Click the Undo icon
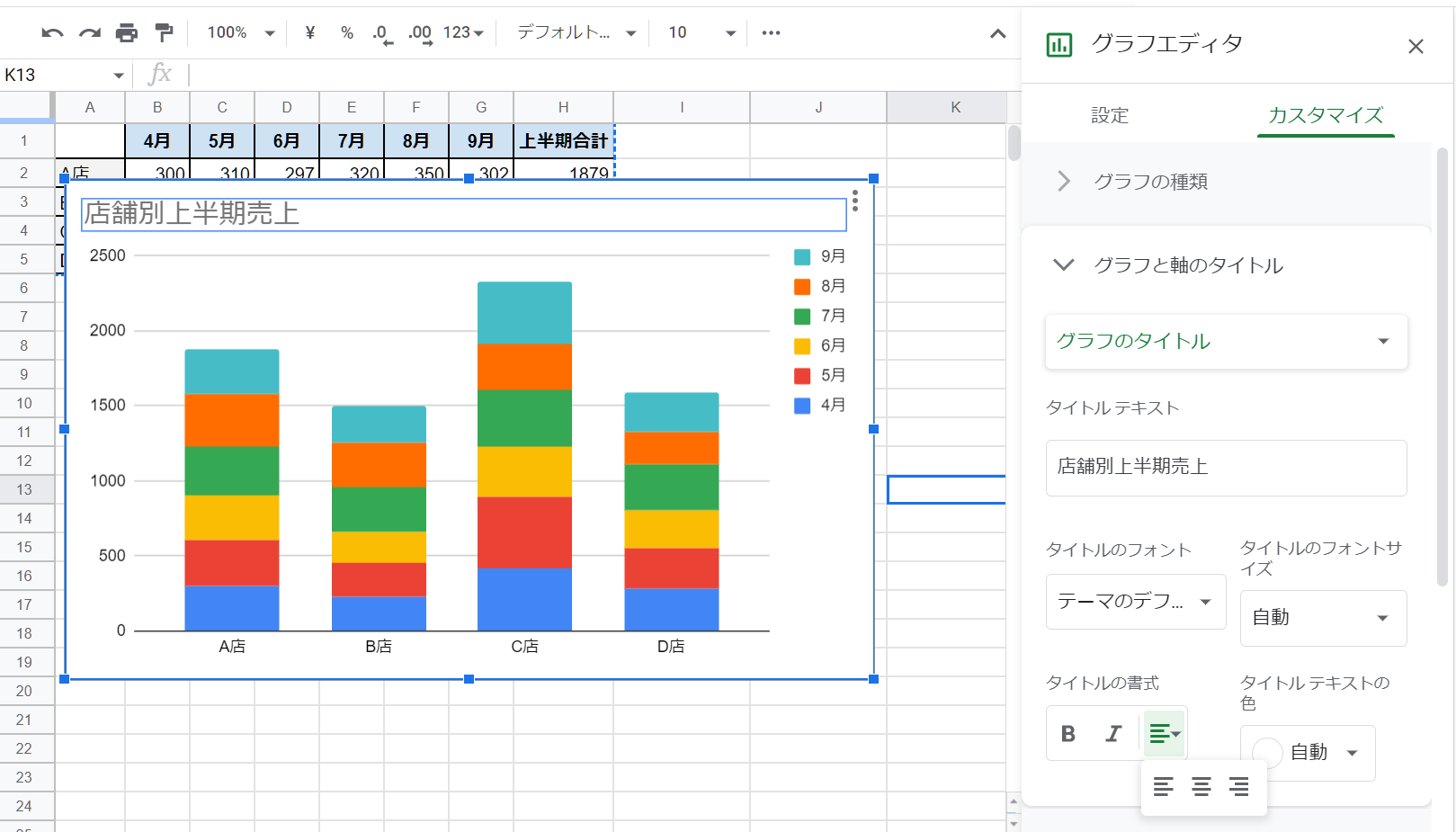1456x832 pixels. click(52, 32)
